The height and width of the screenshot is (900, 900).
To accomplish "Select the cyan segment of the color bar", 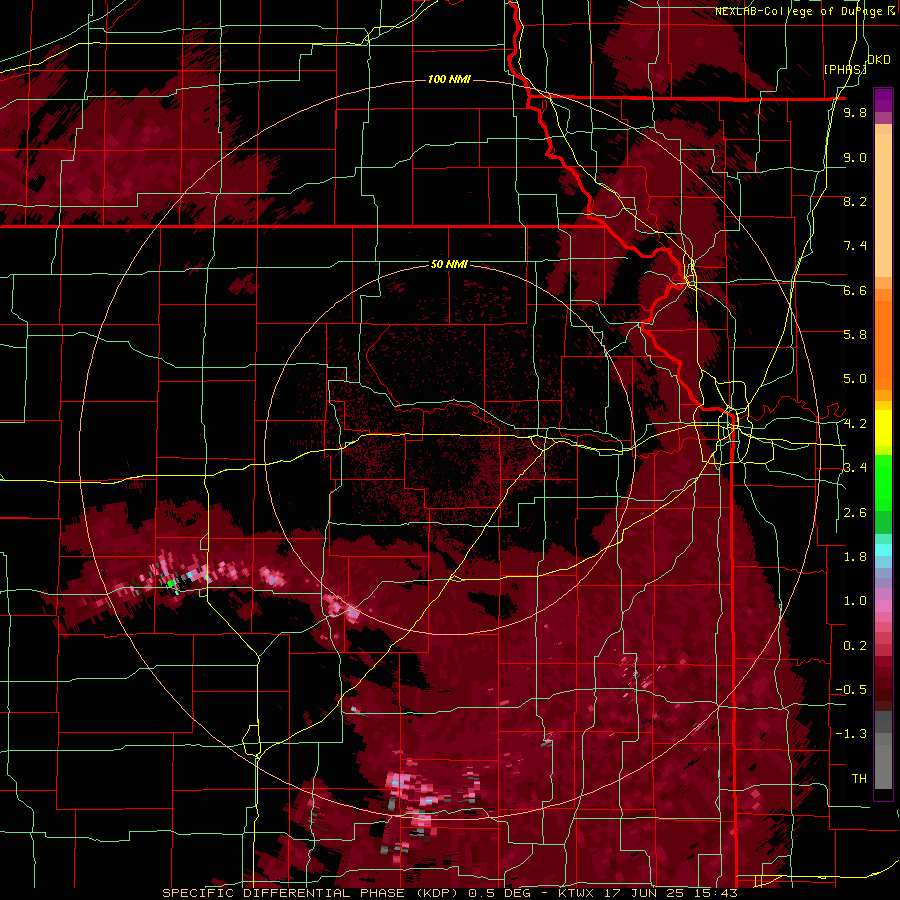I will point(883,550).
